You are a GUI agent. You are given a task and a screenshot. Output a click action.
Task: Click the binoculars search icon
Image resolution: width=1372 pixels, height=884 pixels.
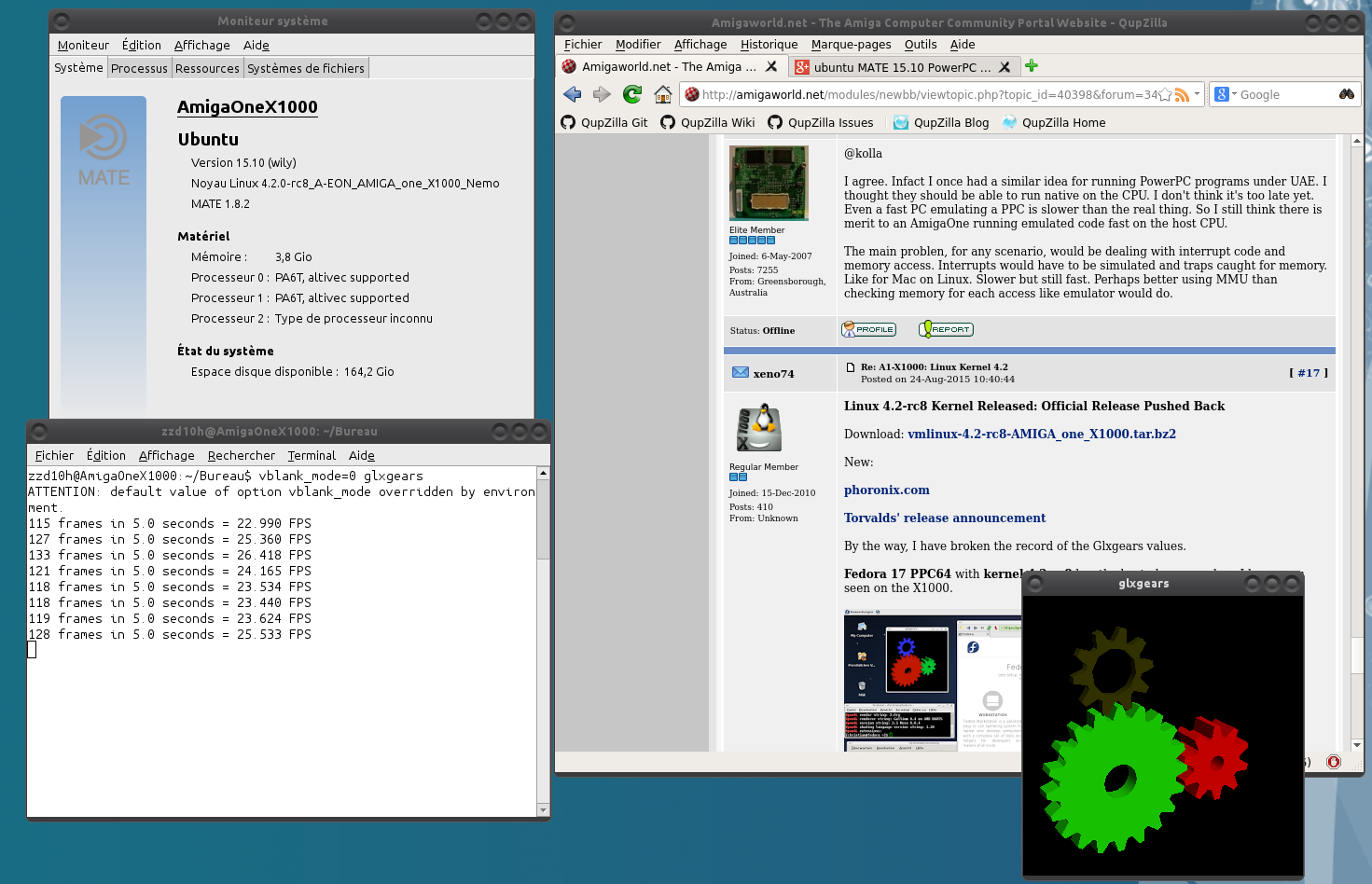click(1346, 94)
